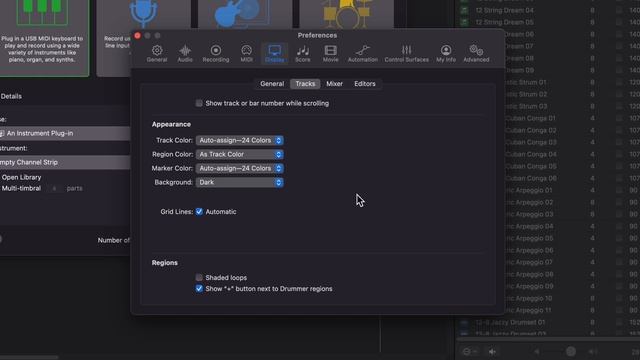This screenshot has height=360, width=640.
Task: Click the Multi-timbral parts number field
Action: point(54,188)
